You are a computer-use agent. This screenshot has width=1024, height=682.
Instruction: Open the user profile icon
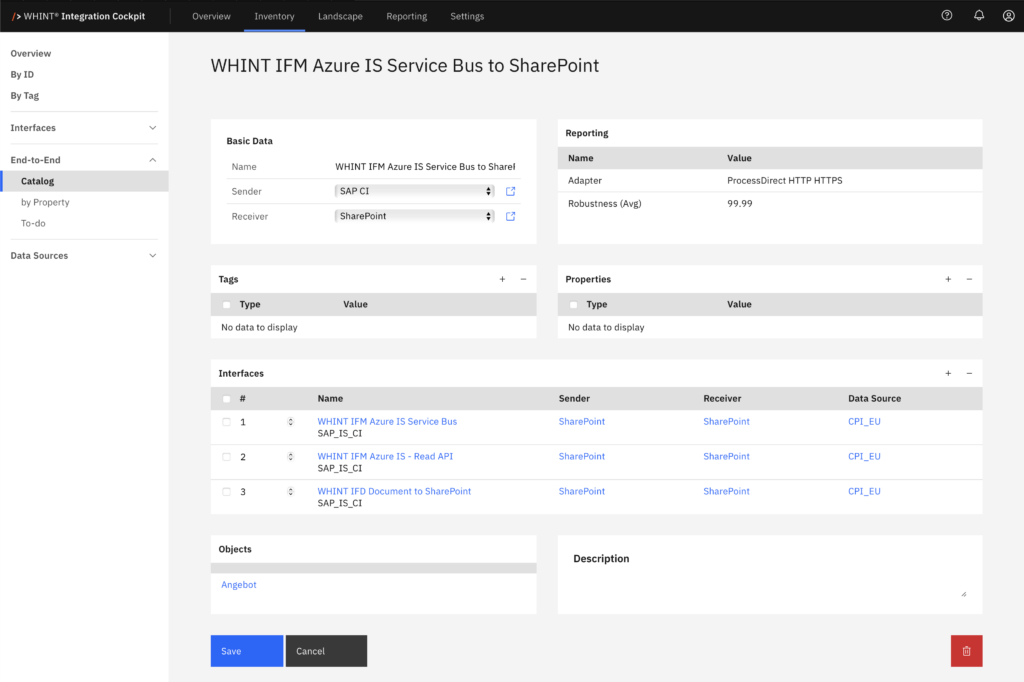pyautogui.click(x=1008, y=16)
